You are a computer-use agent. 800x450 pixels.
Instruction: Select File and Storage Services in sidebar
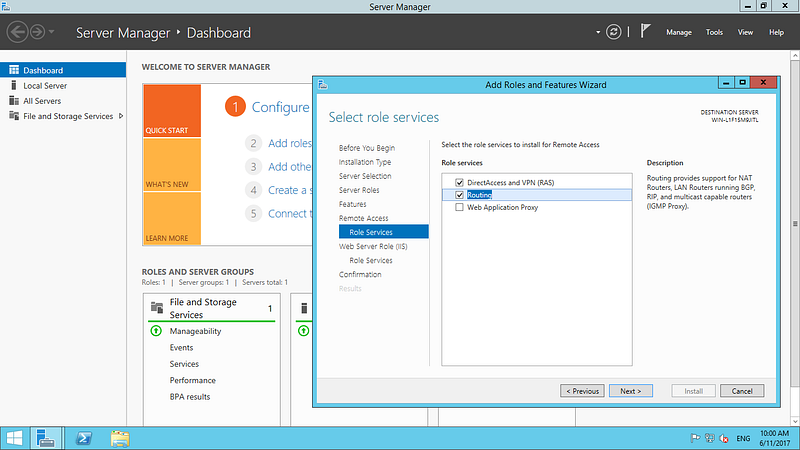pyautogui.click(x=68, y=116)
